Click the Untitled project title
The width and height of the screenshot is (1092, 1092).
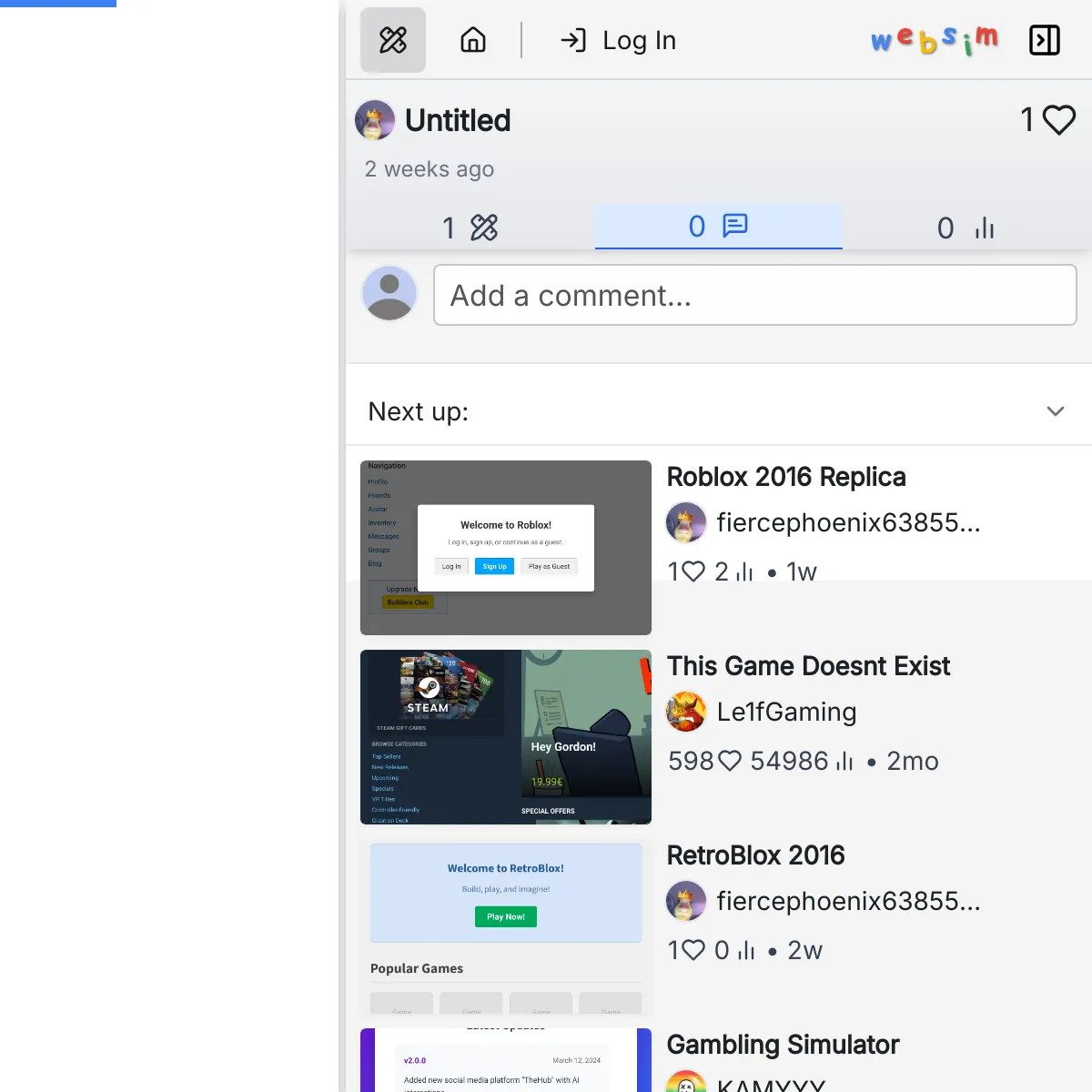click(458, 120)
